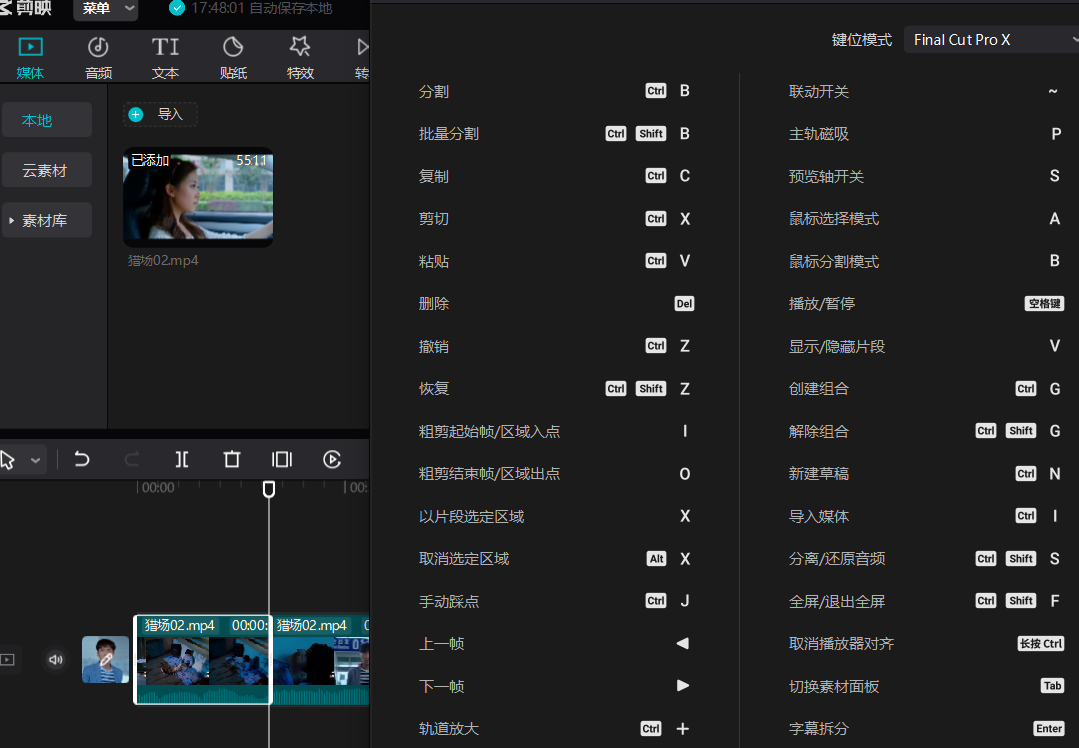Toggle the redo arrow icon
Screen dimensions: 1079x748
pyautogui.click(x=130, y=459)
